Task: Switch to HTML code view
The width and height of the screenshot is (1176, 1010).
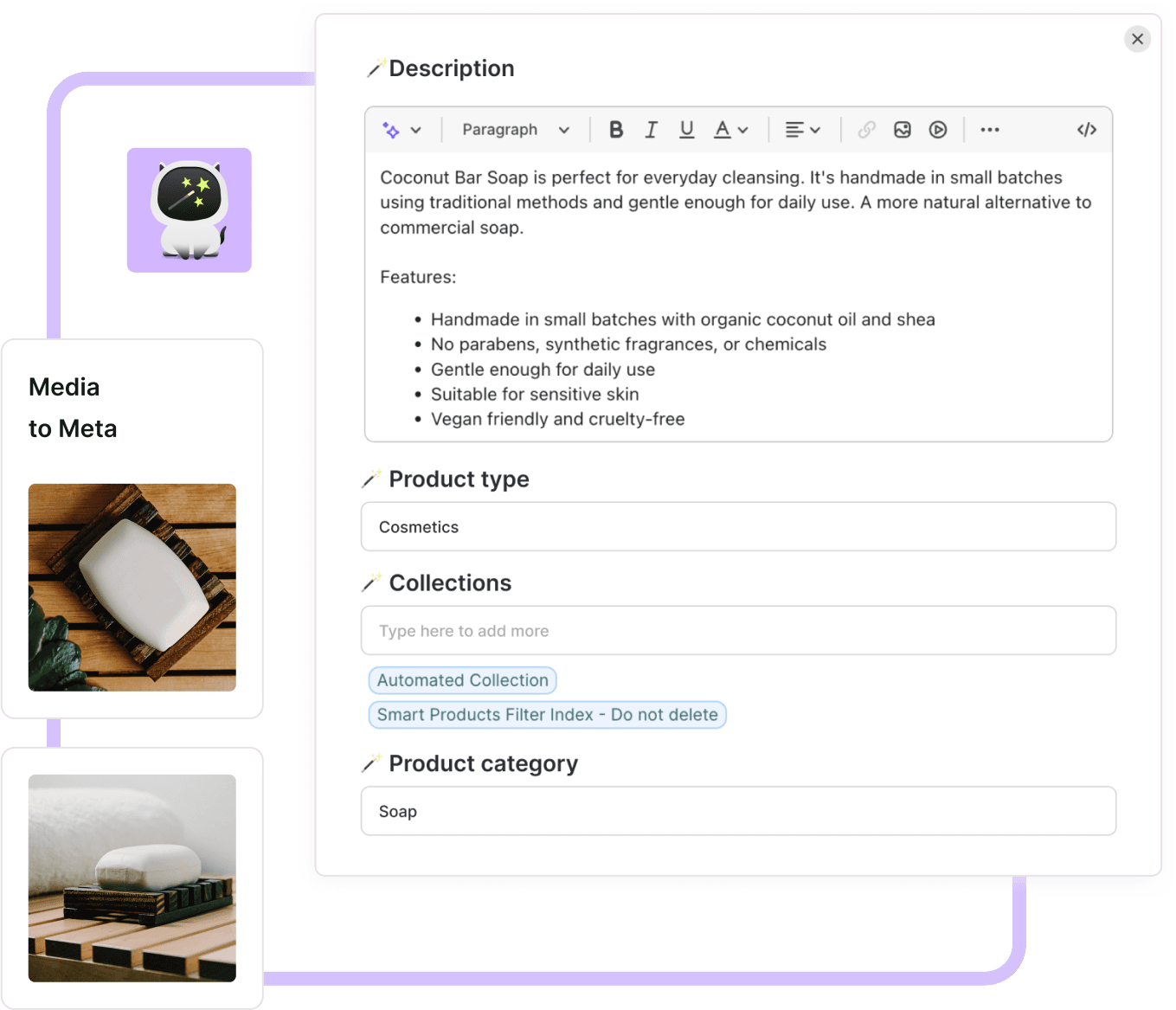Action: pyautogui.click(x=1086, y=130)
